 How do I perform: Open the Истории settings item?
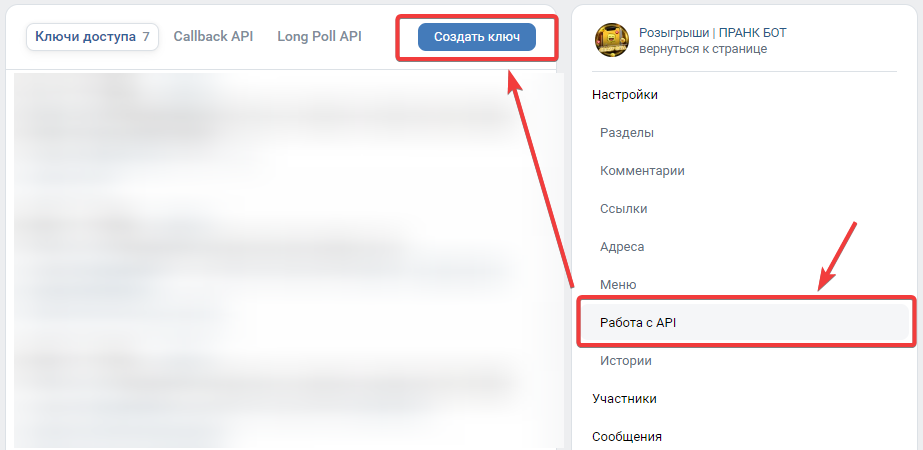pos(626,361)
